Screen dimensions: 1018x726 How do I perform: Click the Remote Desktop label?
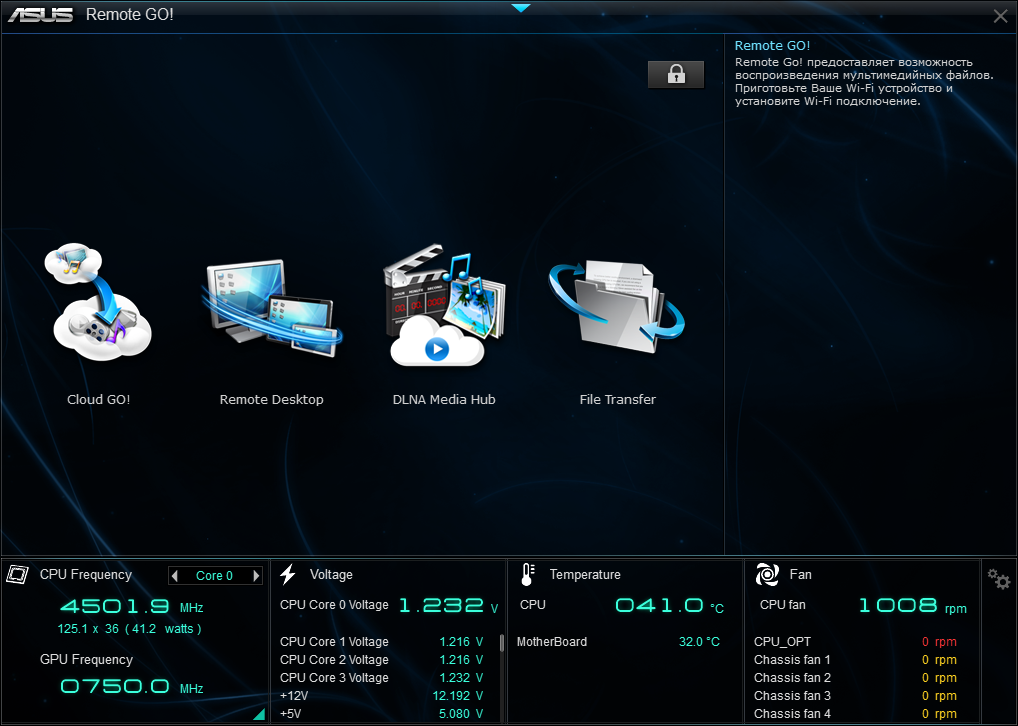(x=271, y=399)
